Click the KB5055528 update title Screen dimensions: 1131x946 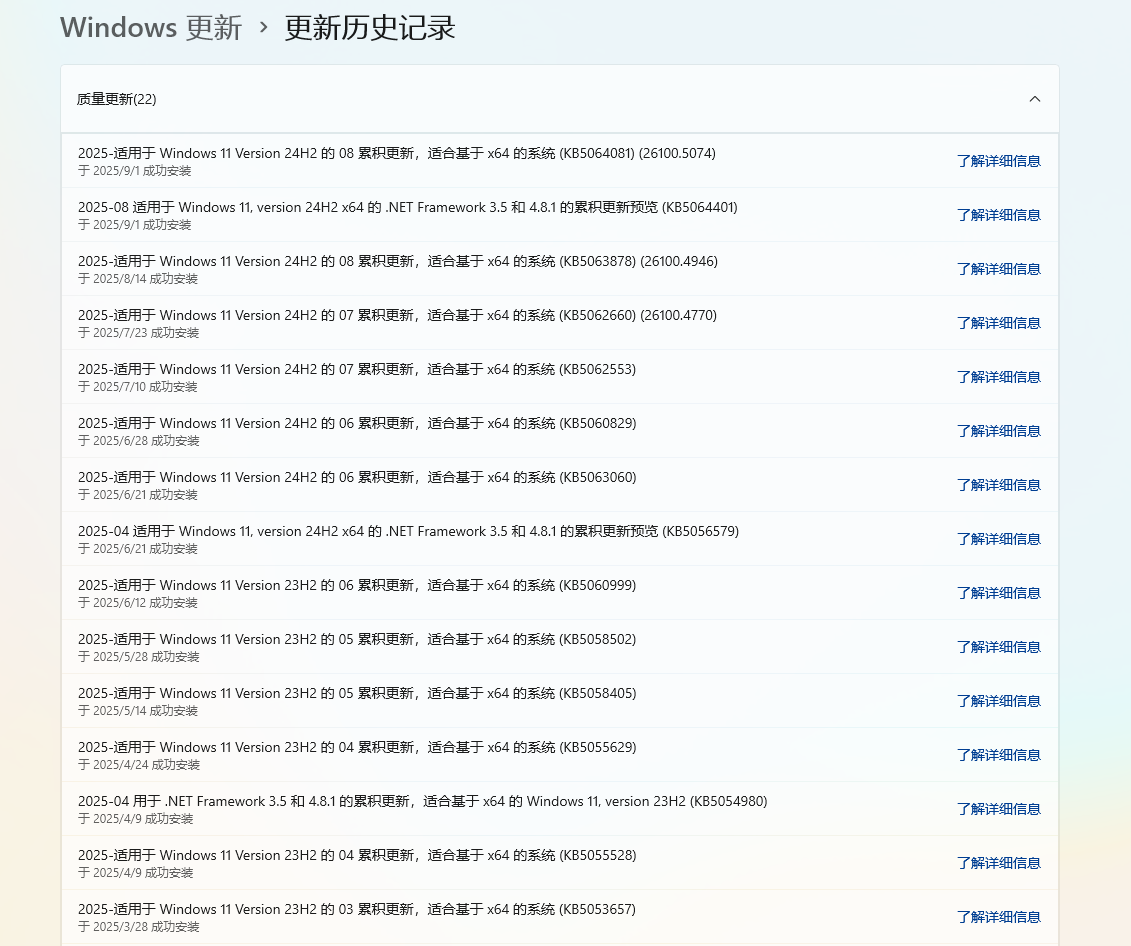(357, 856)
